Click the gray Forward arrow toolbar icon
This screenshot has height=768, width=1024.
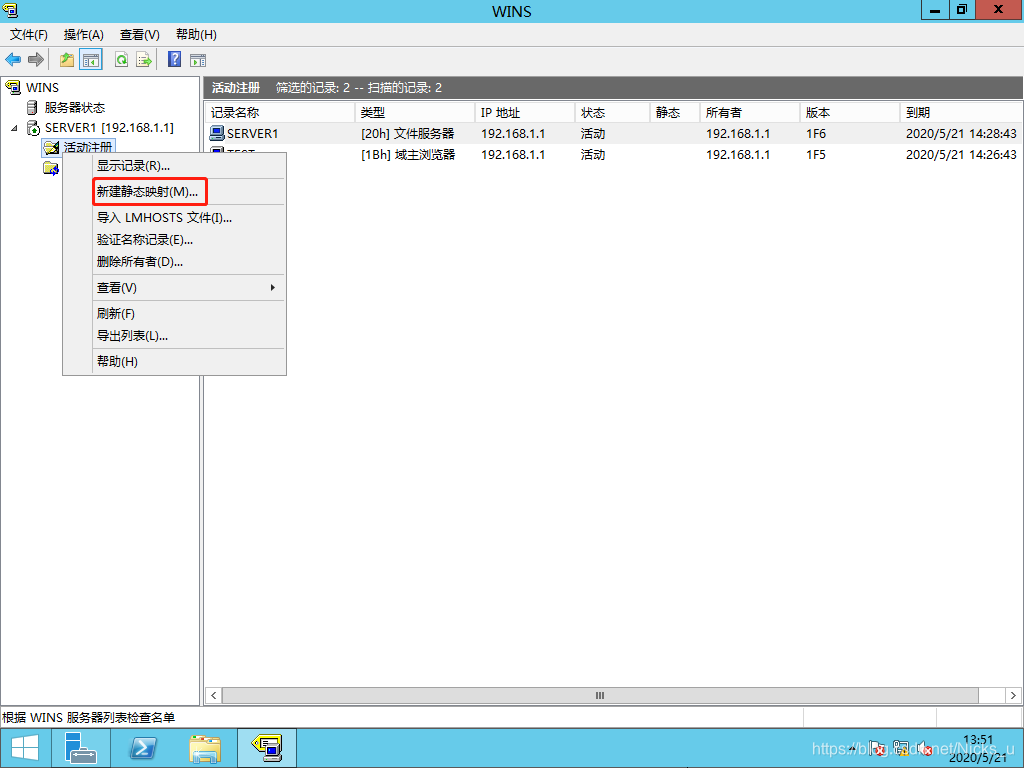[x=35, y=60]
